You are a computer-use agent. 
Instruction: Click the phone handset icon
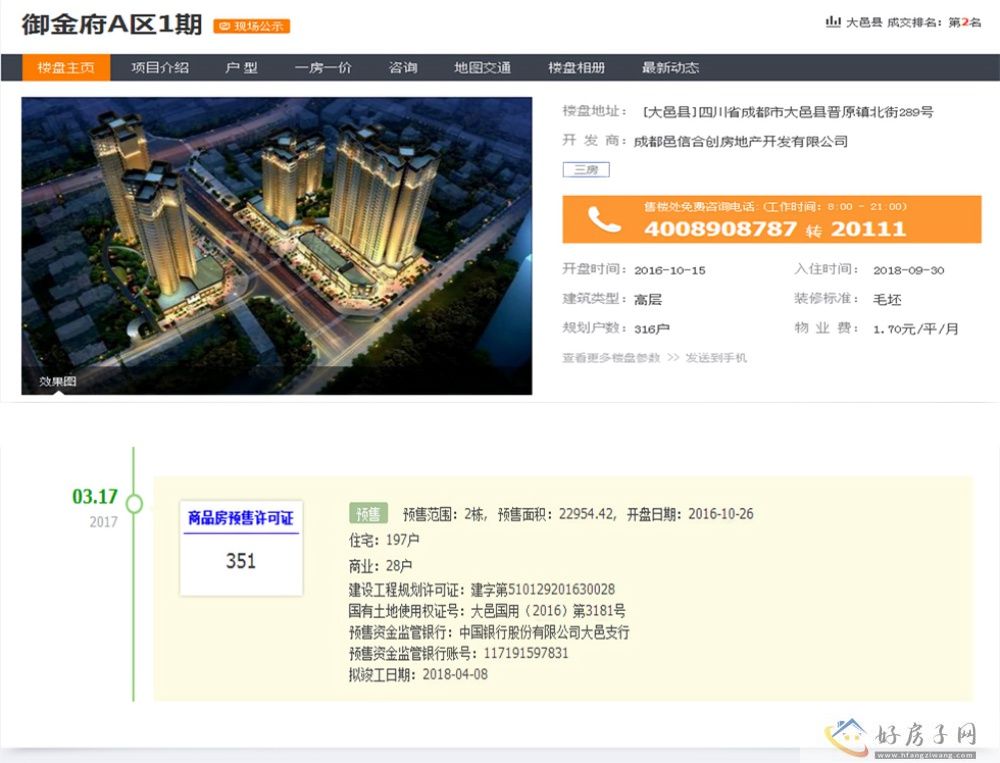tap(603, 219)
